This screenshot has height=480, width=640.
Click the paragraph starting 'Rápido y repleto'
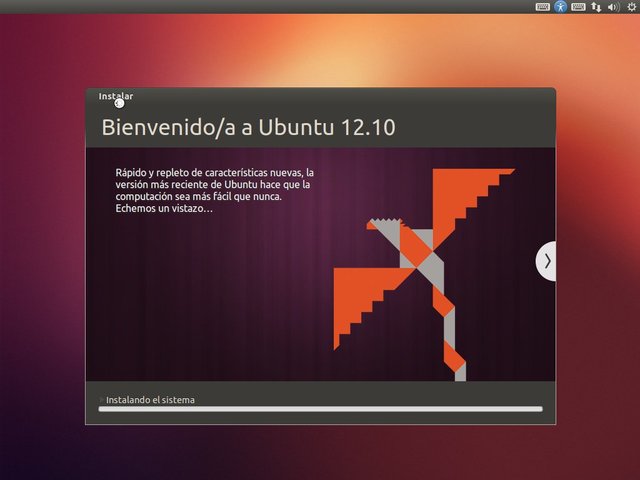point(215,190)
